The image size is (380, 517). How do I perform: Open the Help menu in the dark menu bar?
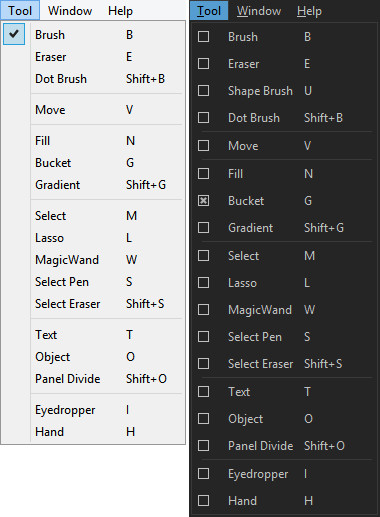click(309, 11)
